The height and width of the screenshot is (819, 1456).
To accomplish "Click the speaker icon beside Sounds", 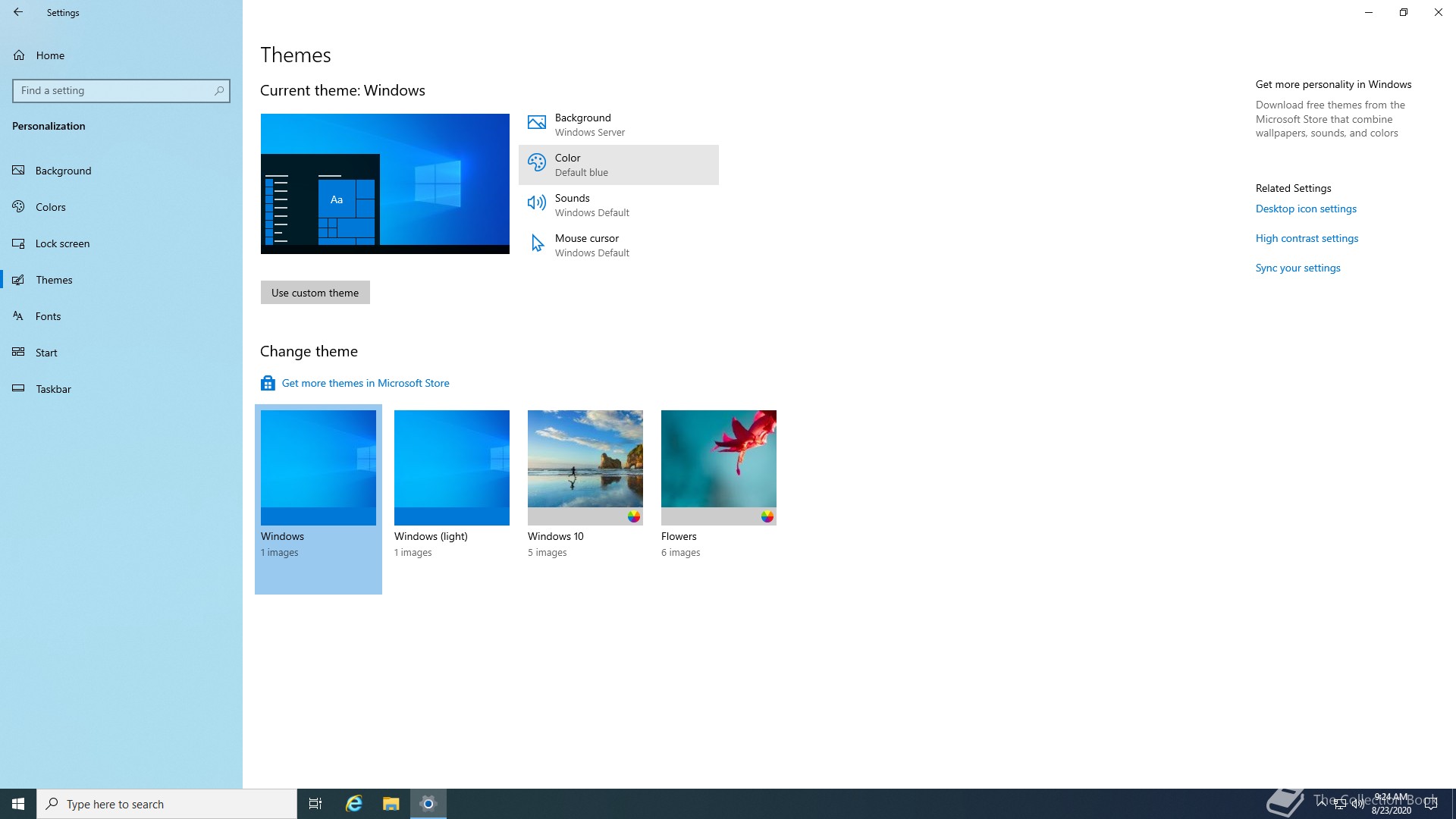I will coord(537,202).
